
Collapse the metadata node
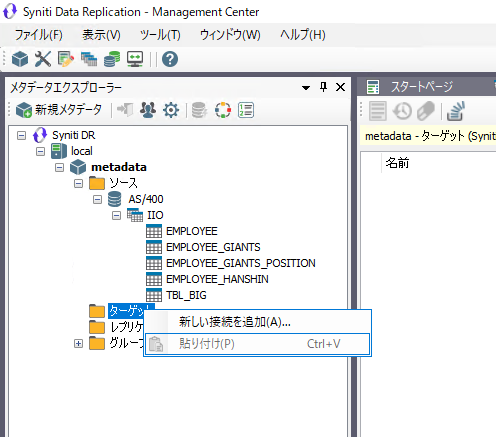click(x=59, y=167)
